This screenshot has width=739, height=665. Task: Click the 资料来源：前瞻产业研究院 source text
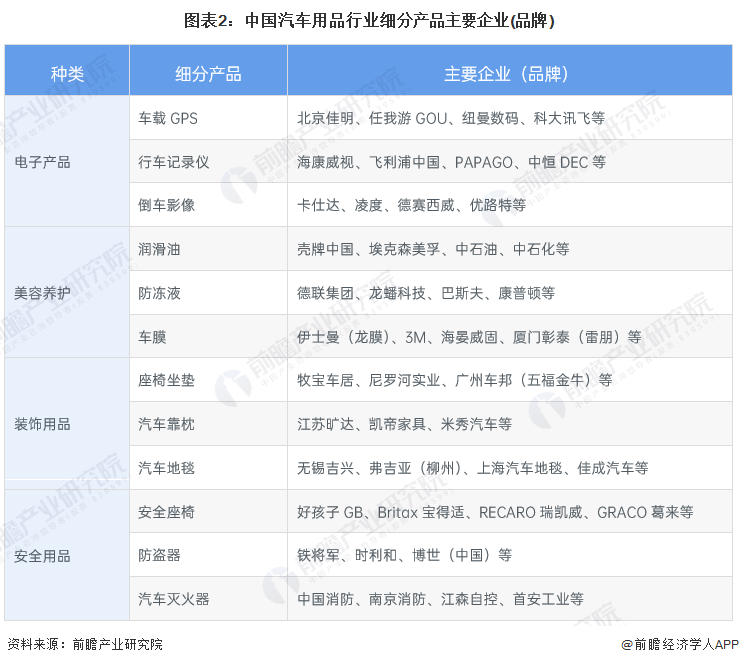coord(85,645)
